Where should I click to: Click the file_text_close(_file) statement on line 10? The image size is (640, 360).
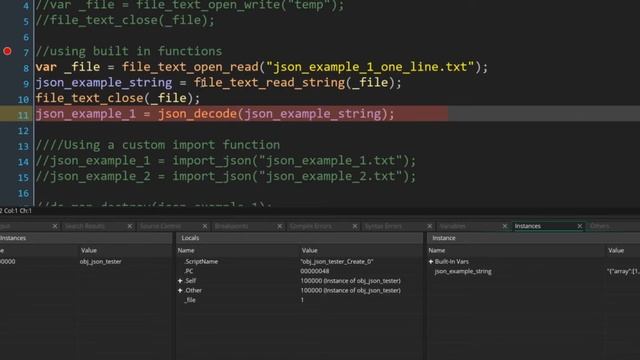(118, 98)
